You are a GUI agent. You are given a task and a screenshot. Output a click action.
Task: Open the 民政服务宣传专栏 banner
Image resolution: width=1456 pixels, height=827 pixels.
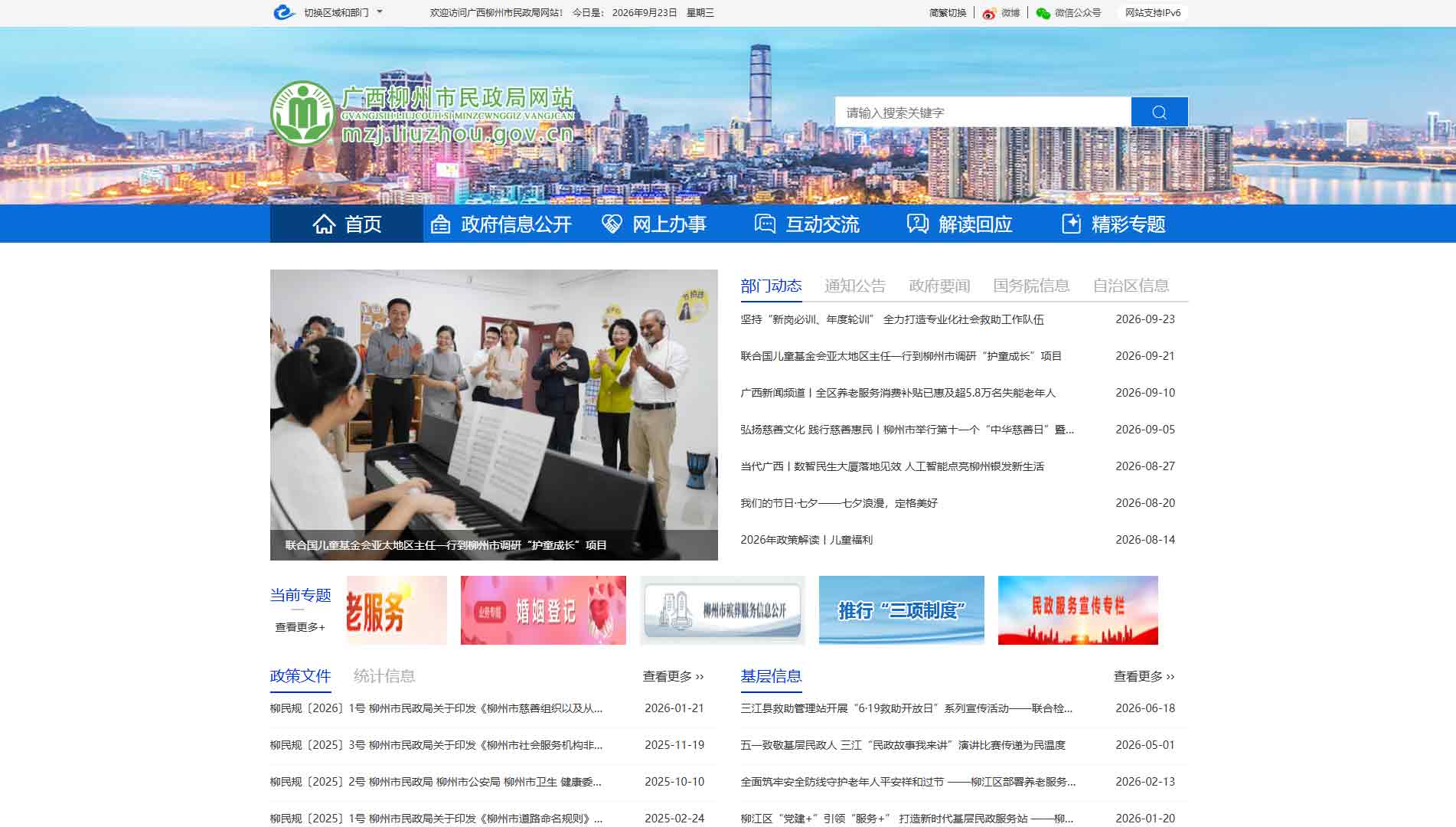(x=1078, y=610)
